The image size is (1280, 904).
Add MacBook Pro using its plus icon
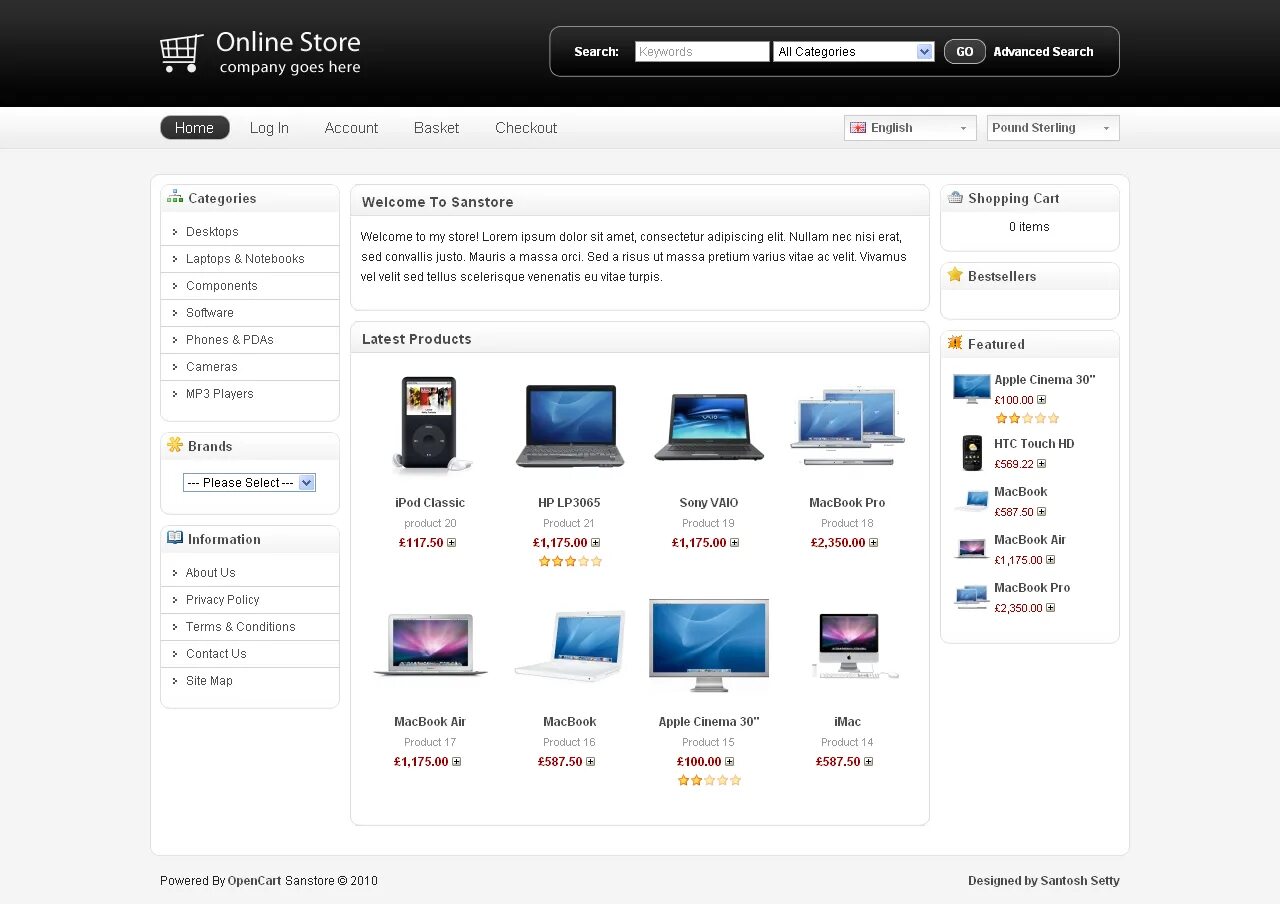pos(875,542)
